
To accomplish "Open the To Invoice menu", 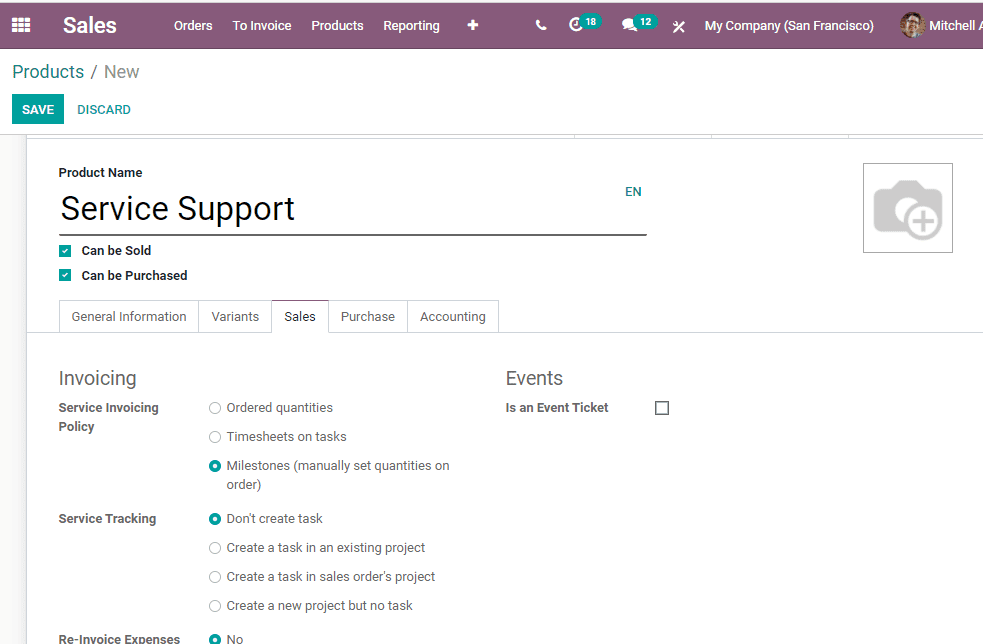I will pyautogui.click(x=262, y=26).
